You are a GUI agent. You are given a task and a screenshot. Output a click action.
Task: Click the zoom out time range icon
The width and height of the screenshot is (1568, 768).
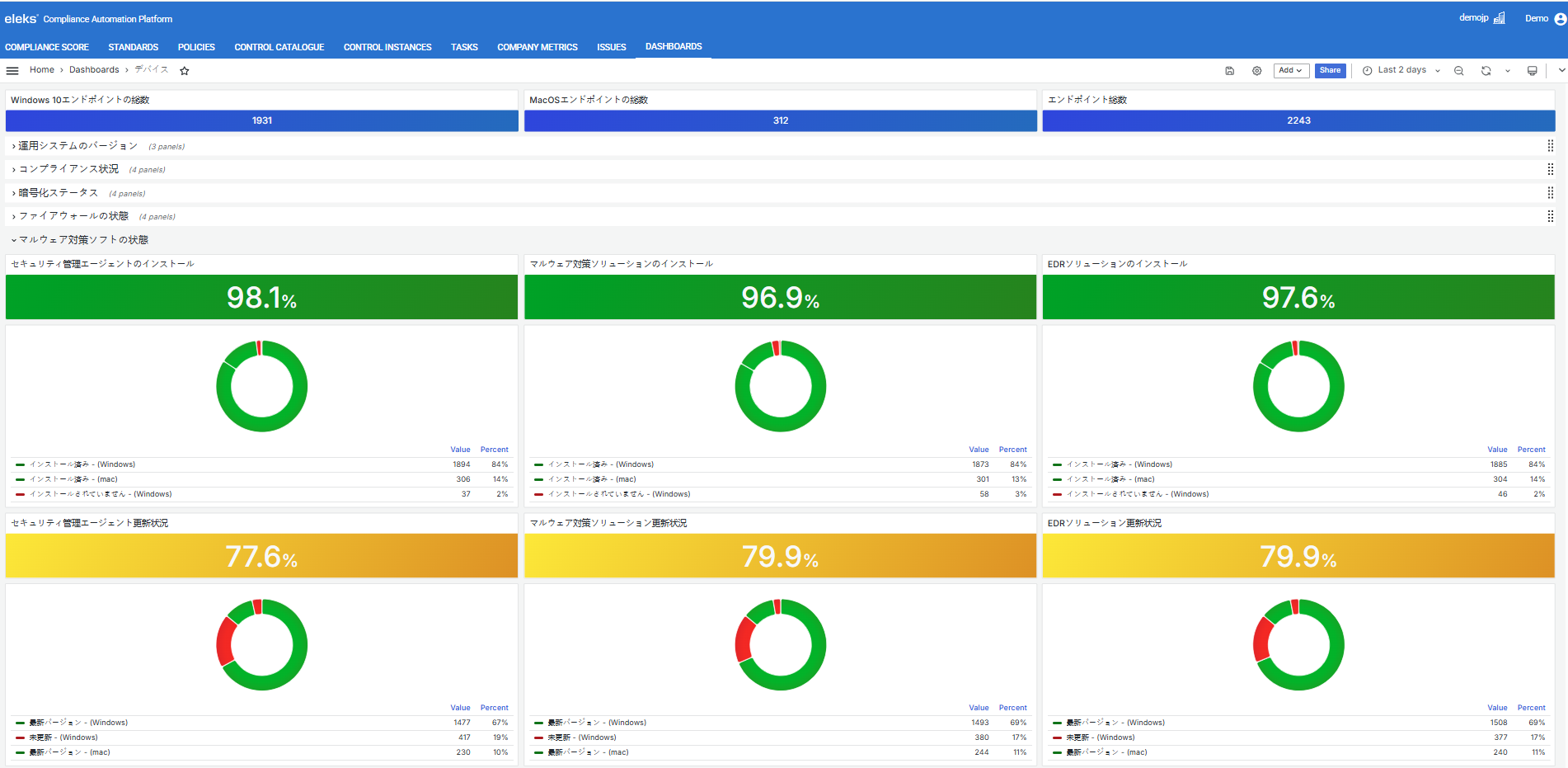[1458, 71]
